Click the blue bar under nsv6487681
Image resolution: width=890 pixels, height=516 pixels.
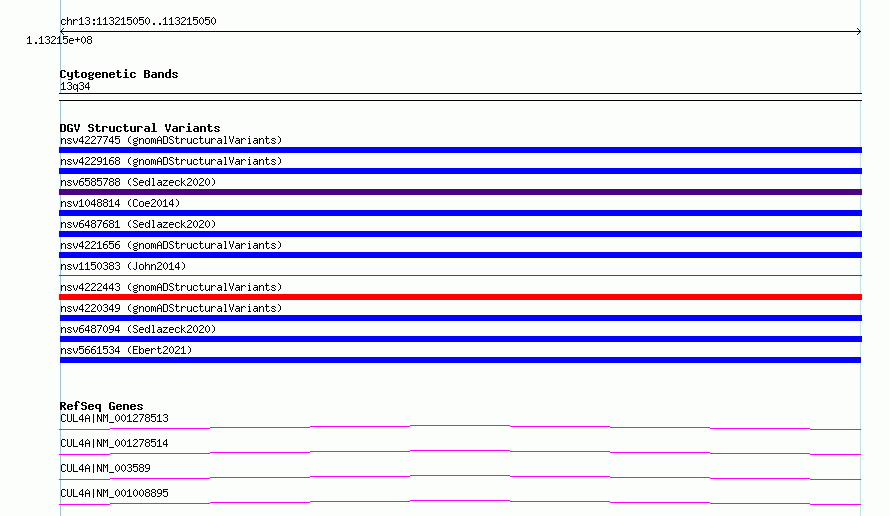click(460, 234)
